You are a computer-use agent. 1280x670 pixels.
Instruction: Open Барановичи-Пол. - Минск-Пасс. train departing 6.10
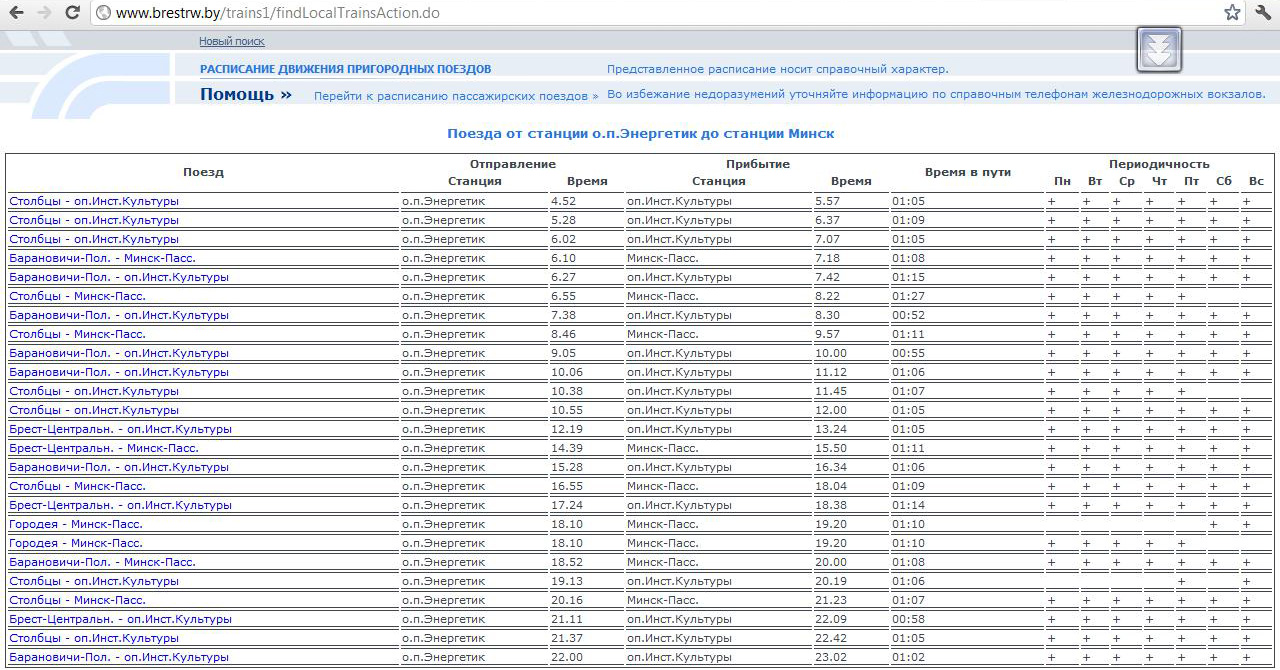pos(102,258)
